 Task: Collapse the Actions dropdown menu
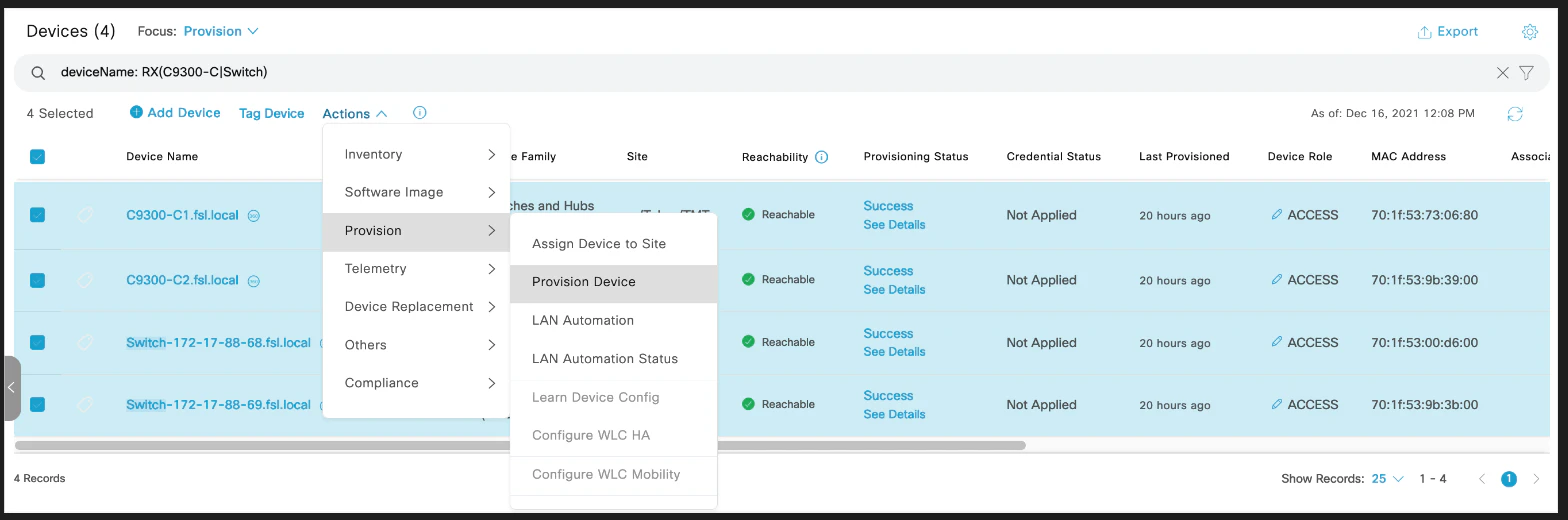tap(355, 114)
